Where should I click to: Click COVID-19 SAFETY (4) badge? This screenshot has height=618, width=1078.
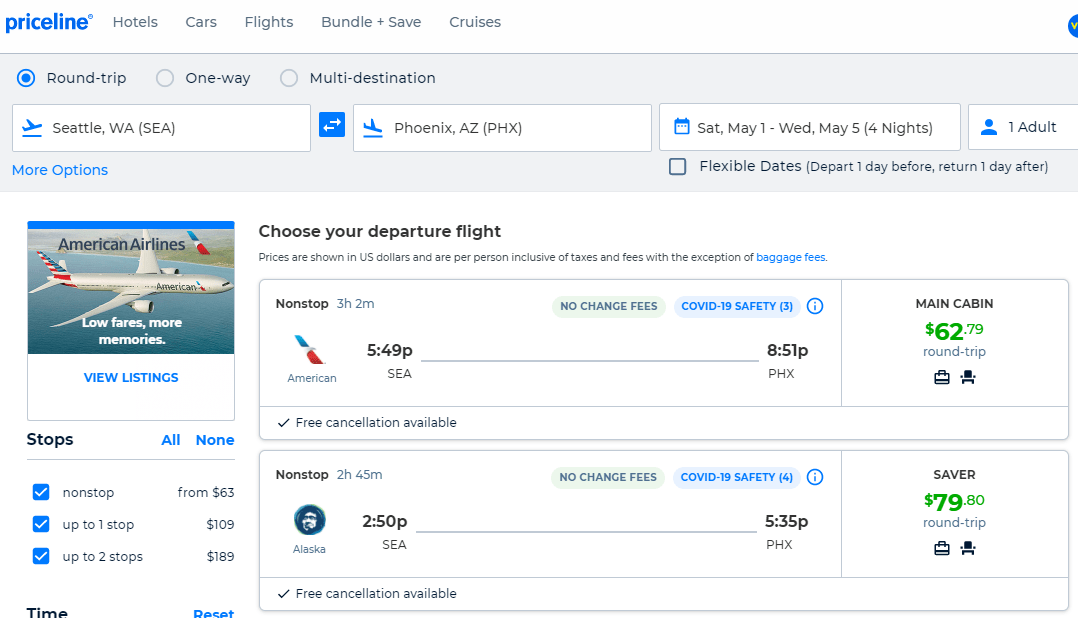(736, 477)
